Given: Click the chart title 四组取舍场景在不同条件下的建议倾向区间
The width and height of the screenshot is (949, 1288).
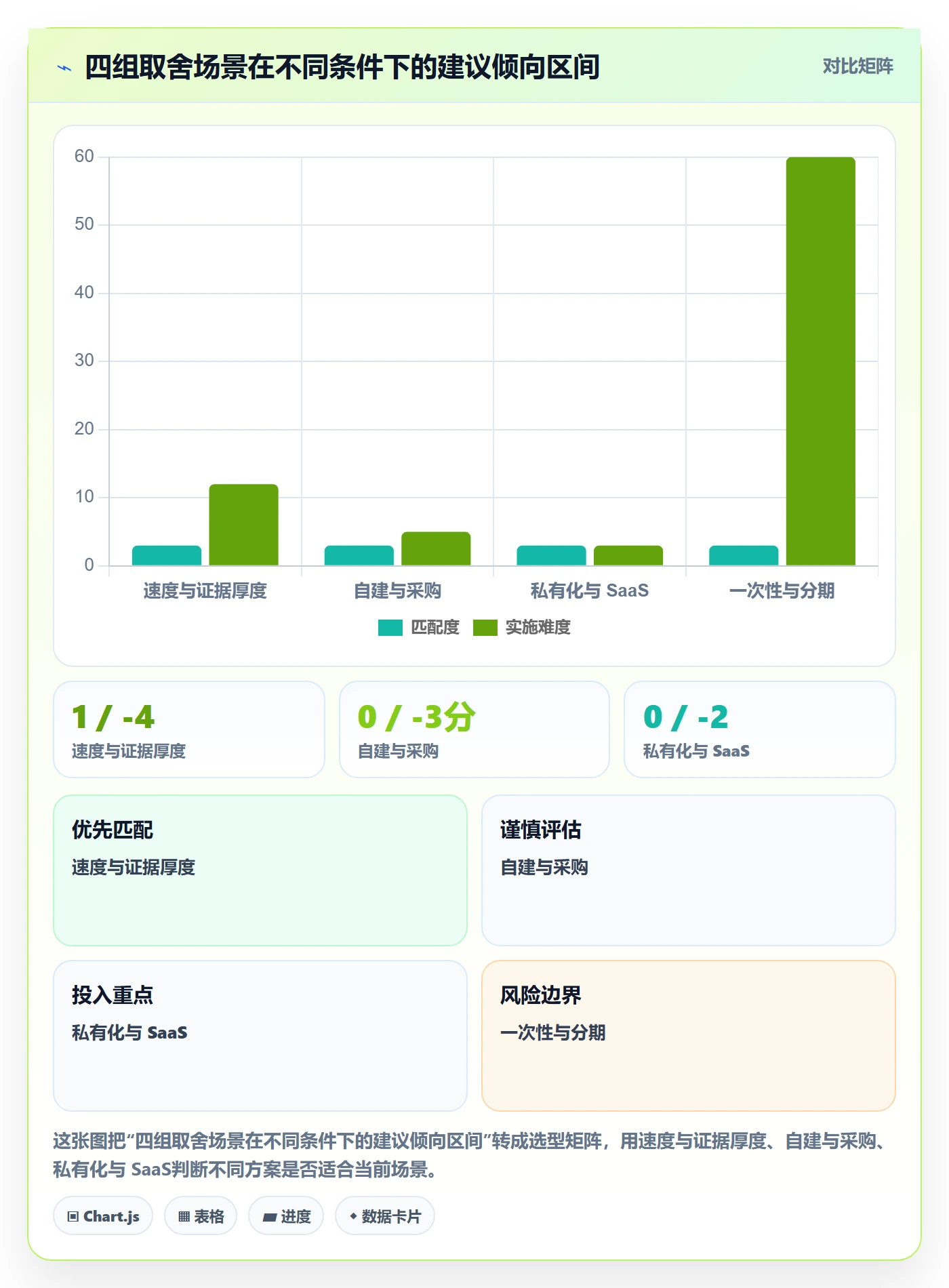Looking at the screenshot, I should point(342,67).
